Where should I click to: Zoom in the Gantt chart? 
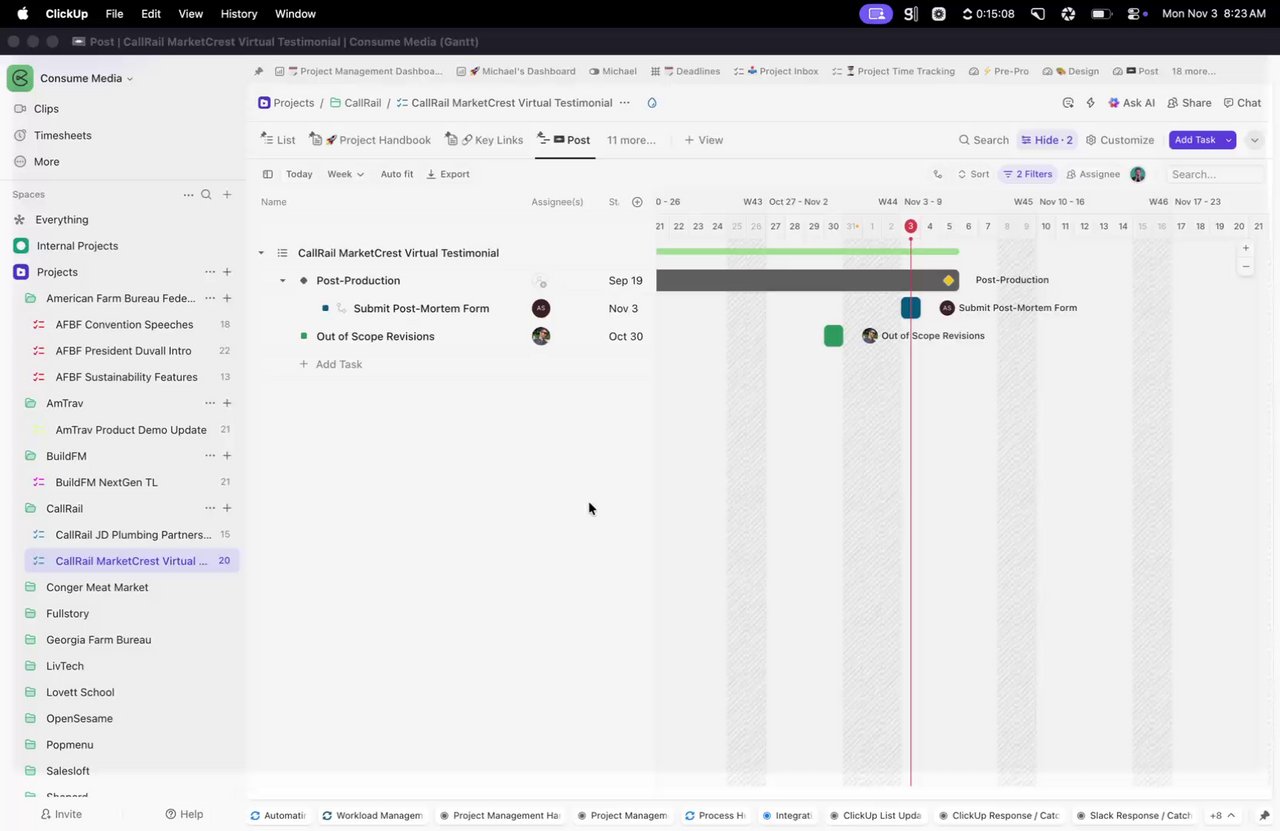[1245, 248]
